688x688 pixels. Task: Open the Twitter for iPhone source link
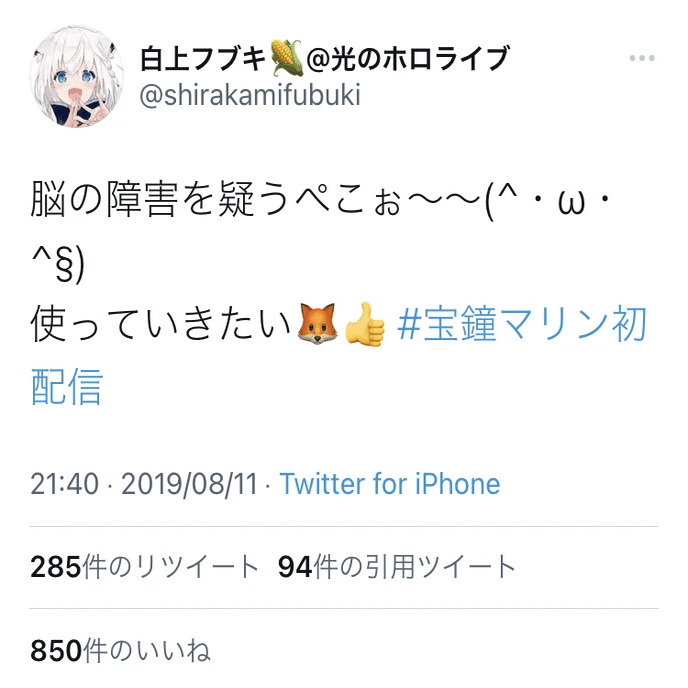(x=390, y=484)
